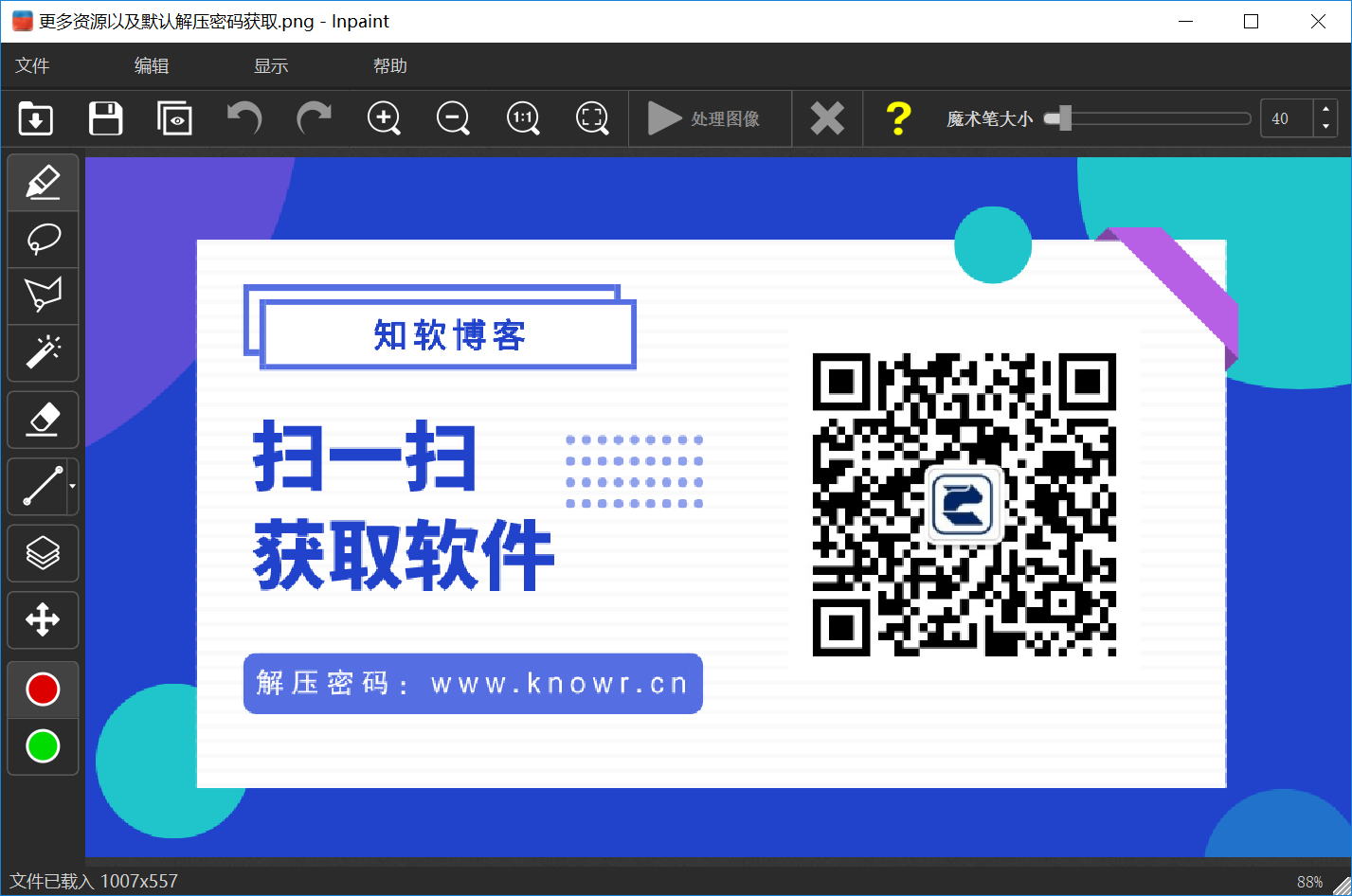Redo the last action
Viewport: 1352px width, 896px height.
pos(314,118)
